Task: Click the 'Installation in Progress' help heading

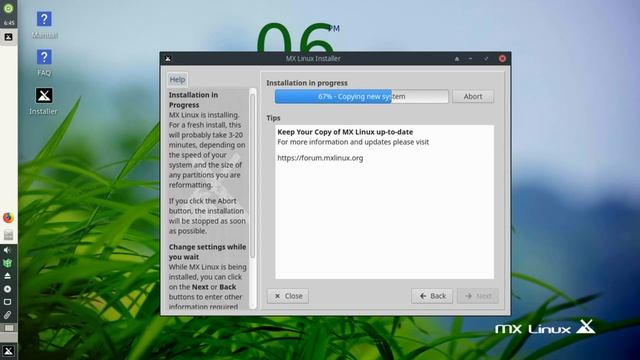Action: [x=193, y=100]
